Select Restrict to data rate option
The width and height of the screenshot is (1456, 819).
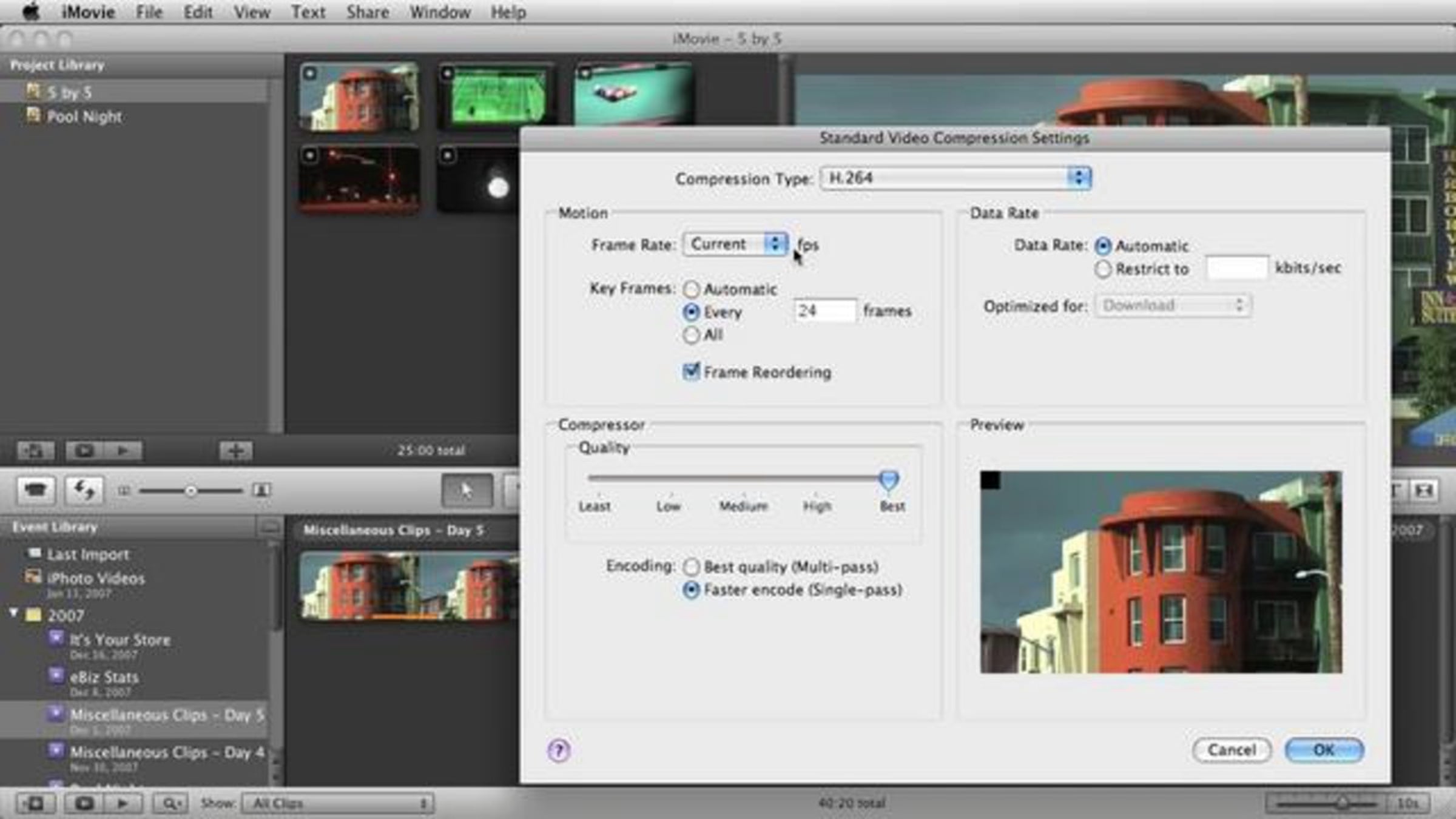pos(1103,269)
